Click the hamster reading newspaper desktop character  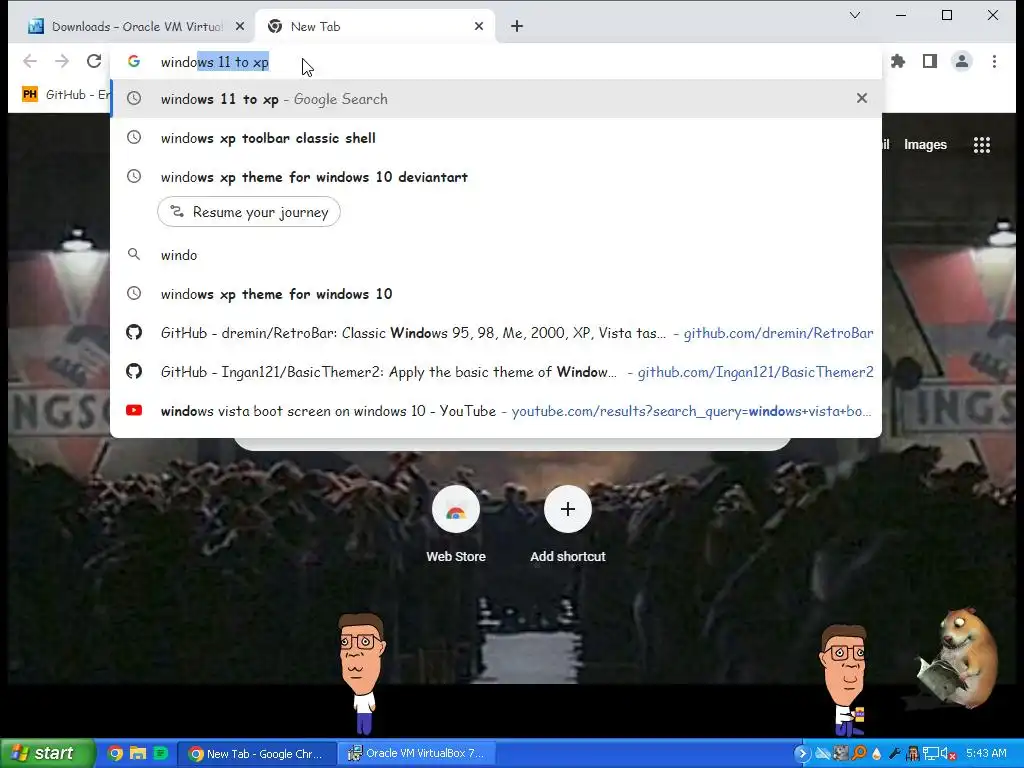point(959,658)
